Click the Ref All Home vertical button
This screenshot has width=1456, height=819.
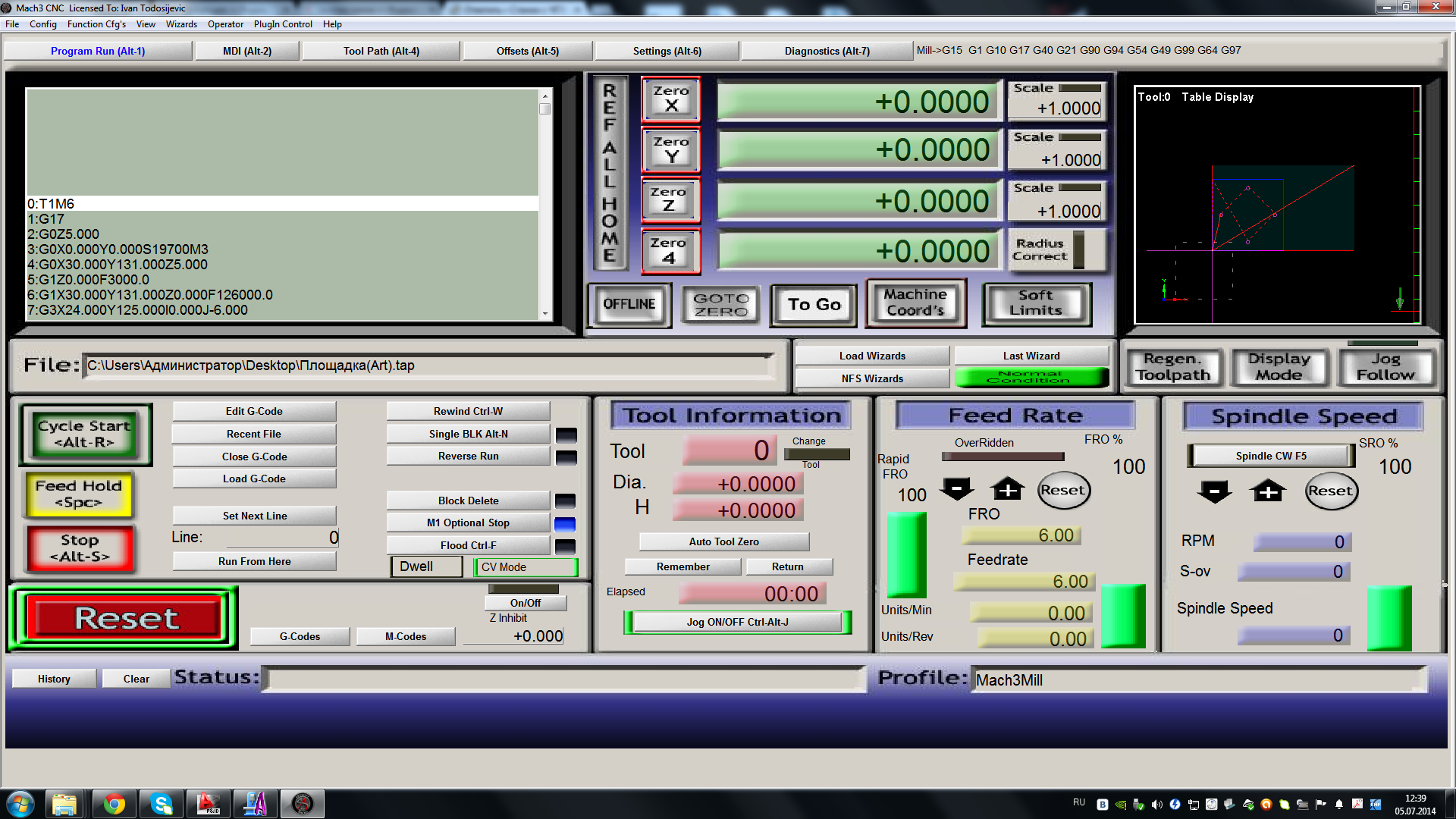click(x=610, y=173)
